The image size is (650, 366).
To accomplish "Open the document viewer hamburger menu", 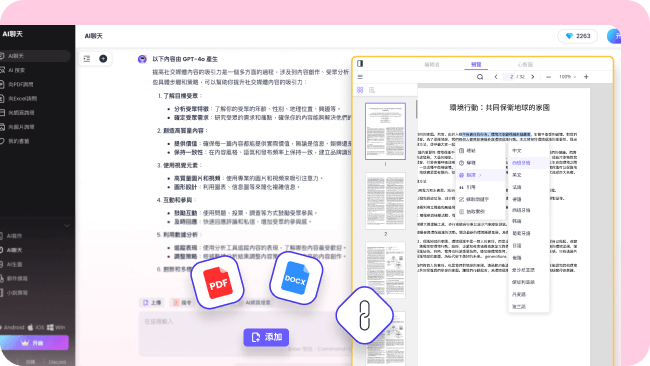I will tap(360, 77).
